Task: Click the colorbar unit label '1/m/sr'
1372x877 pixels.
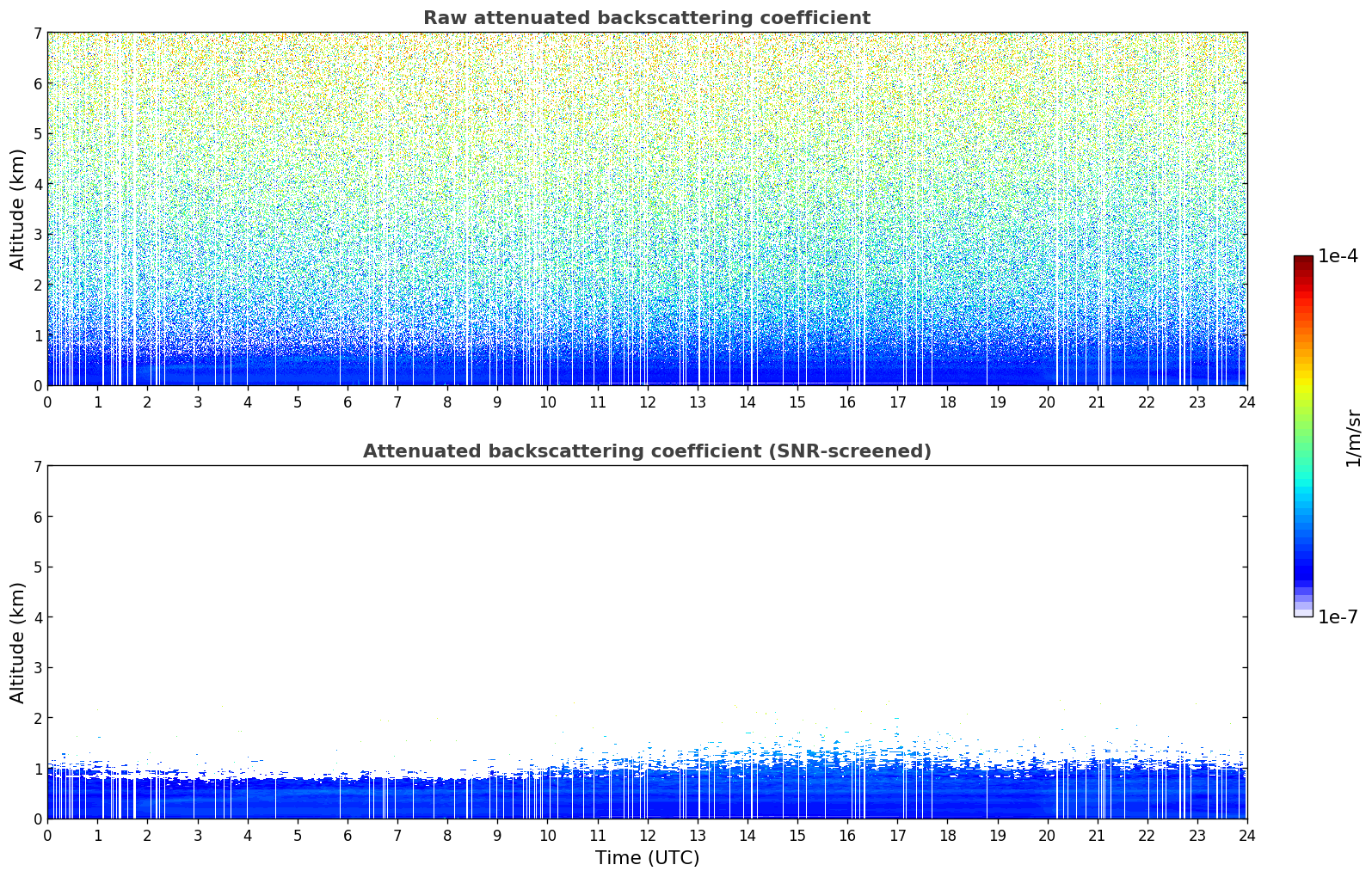Action: point(1353,438)
